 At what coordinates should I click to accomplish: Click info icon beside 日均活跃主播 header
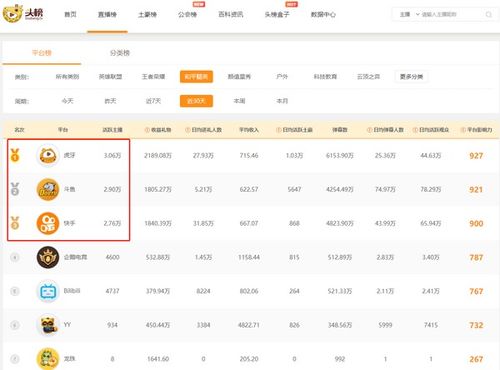[x=278, y=130]
